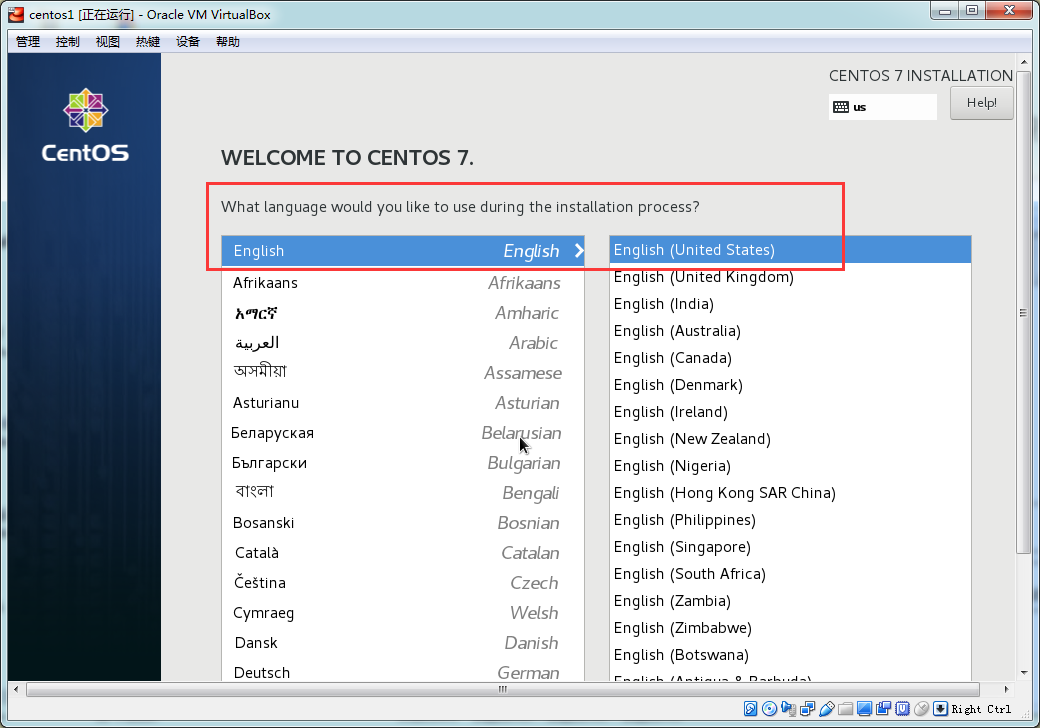The width and height of the screenshot is (1040, 728).
Task: Click the keyboard icon beside us layout
Action: tap(841, 107)
